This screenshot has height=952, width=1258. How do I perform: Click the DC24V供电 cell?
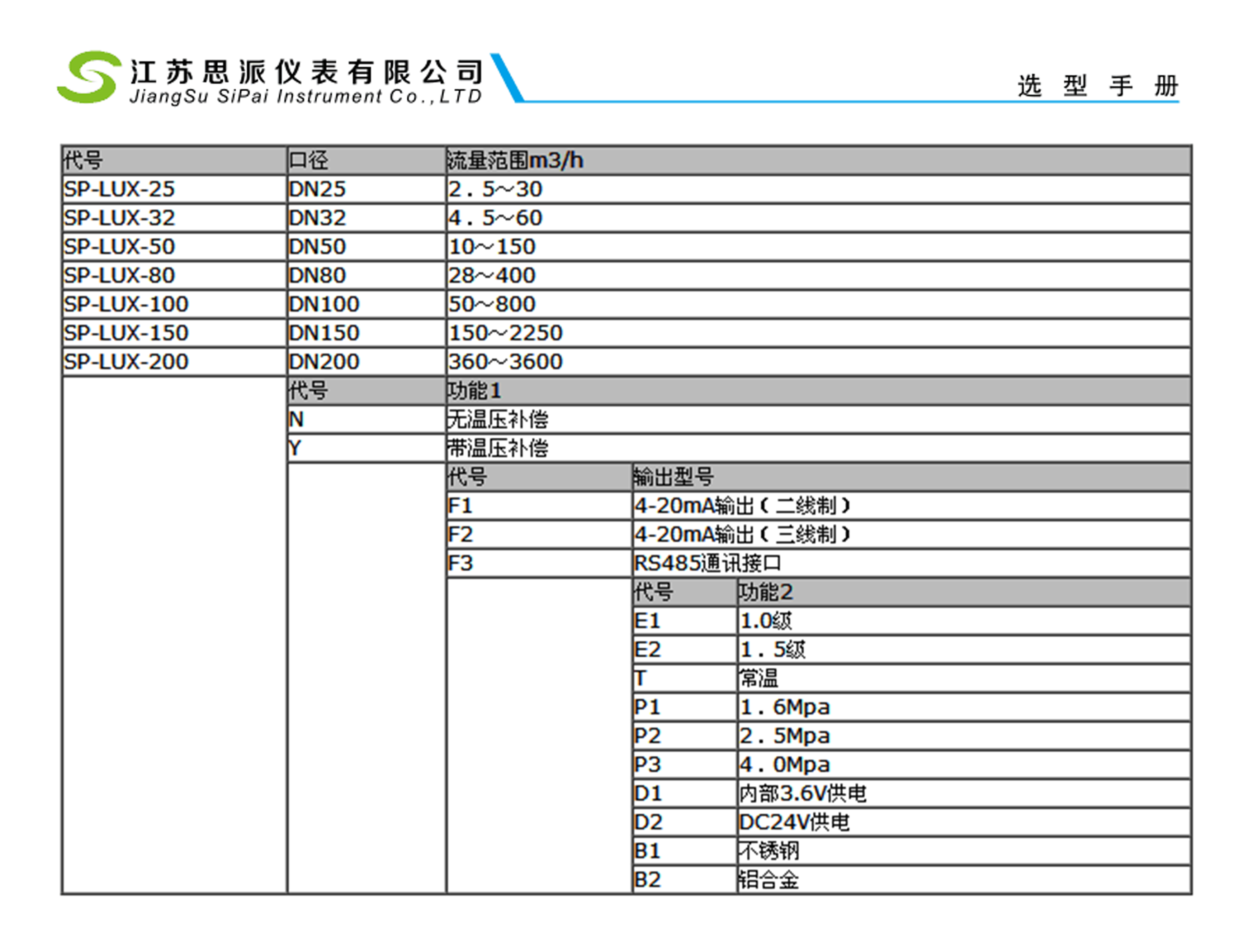(964, 822)
